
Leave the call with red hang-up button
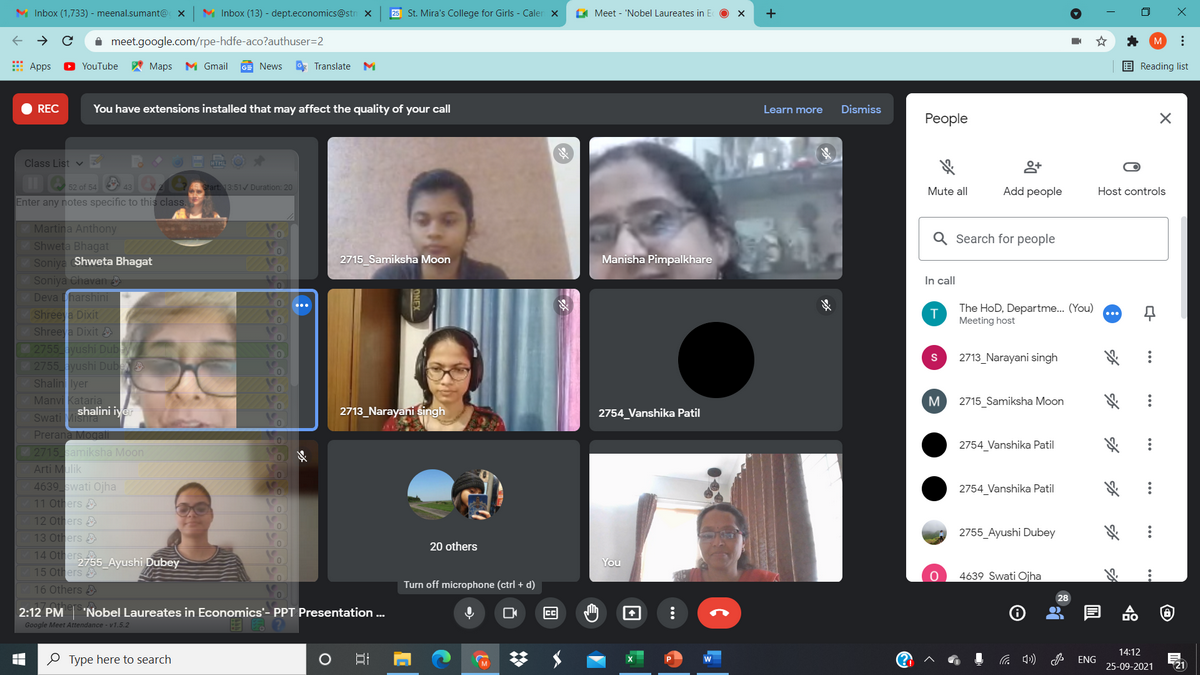pos(719,613)
